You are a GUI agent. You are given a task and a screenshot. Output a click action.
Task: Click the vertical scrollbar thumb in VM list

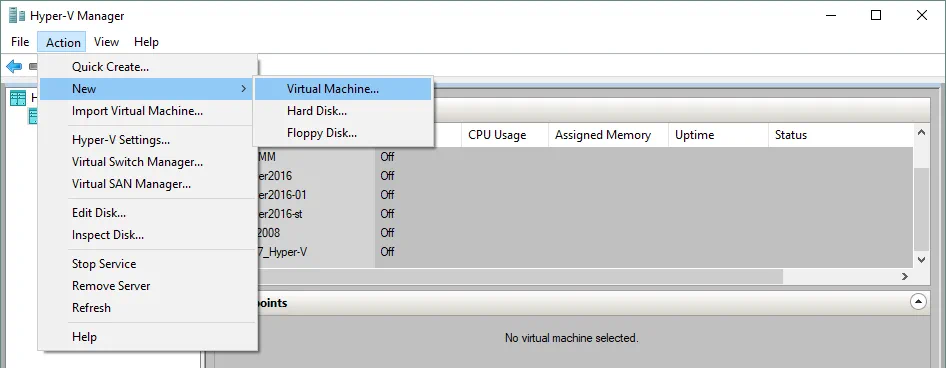(921, 208)
